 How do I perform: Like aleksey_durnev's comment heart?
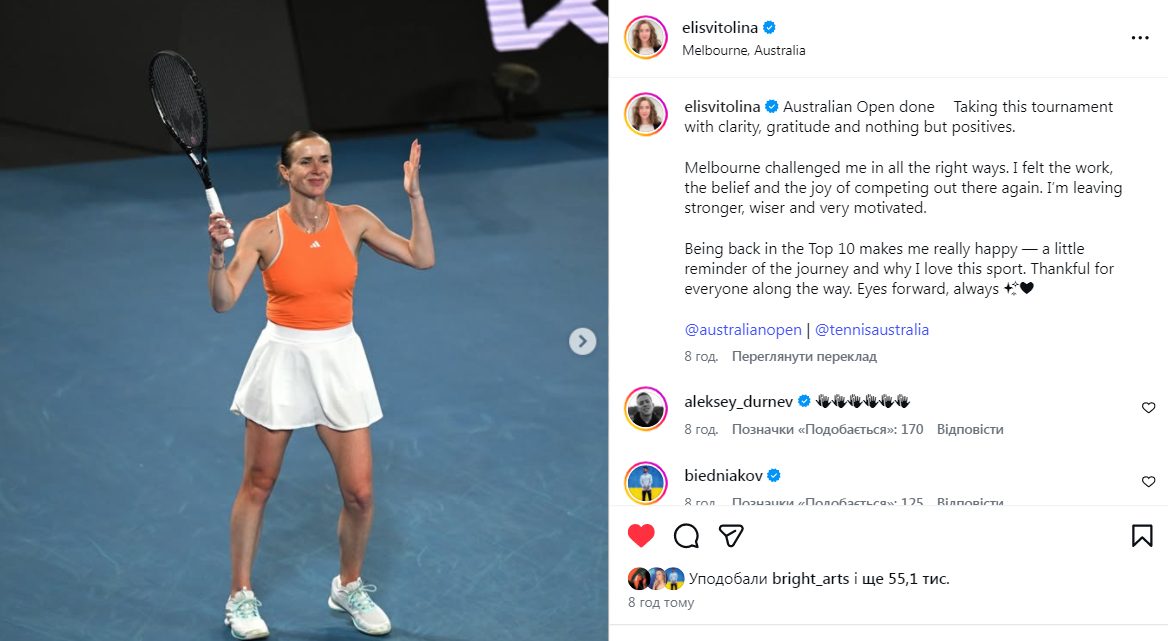point(1149,407)
